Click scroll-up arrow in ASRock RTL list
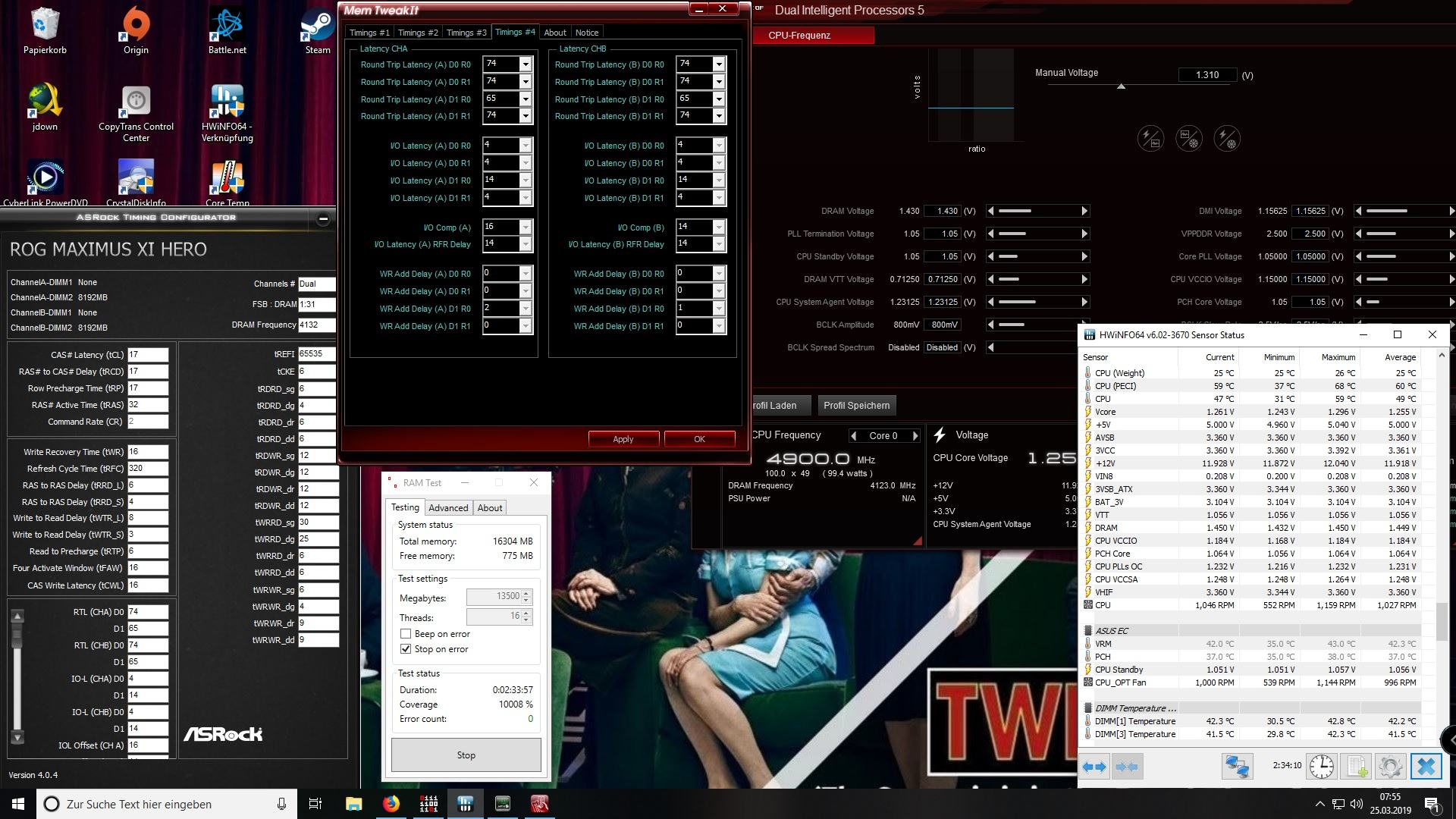Viewport: 1456px width, 819px height. pos(17,616)
